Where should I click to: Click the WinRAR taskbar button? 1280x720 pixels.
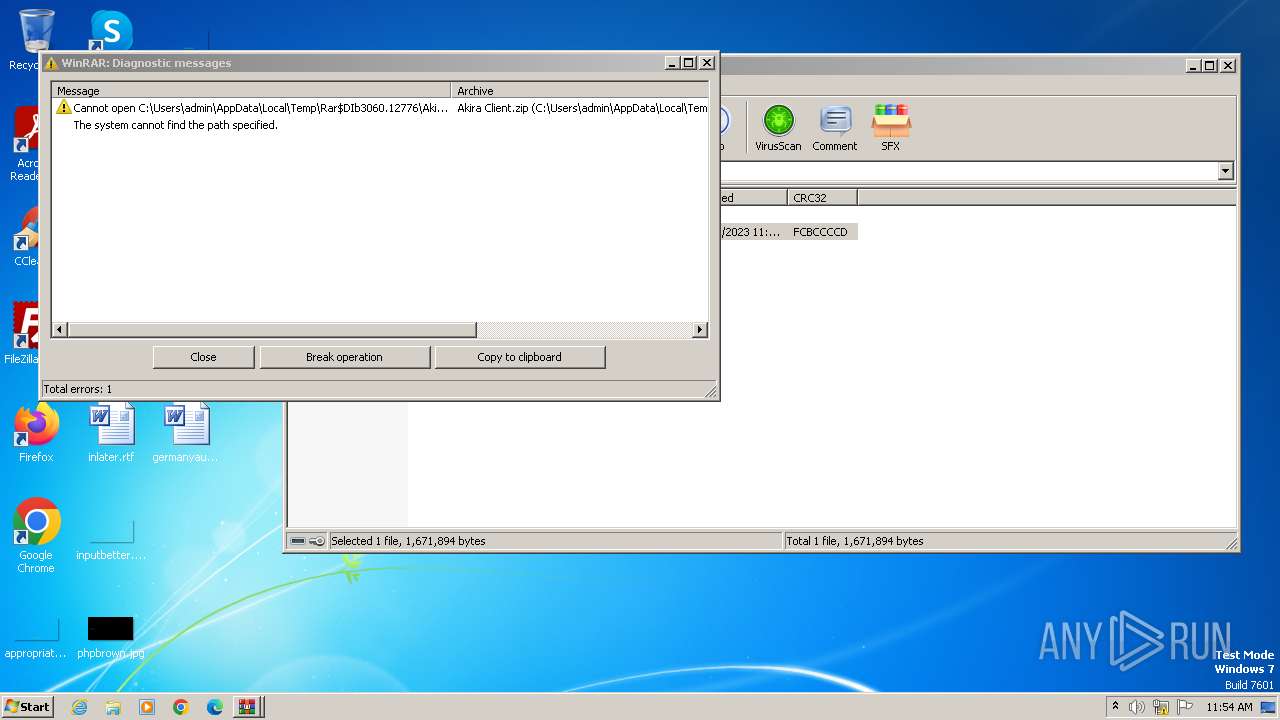pos(247,707)
